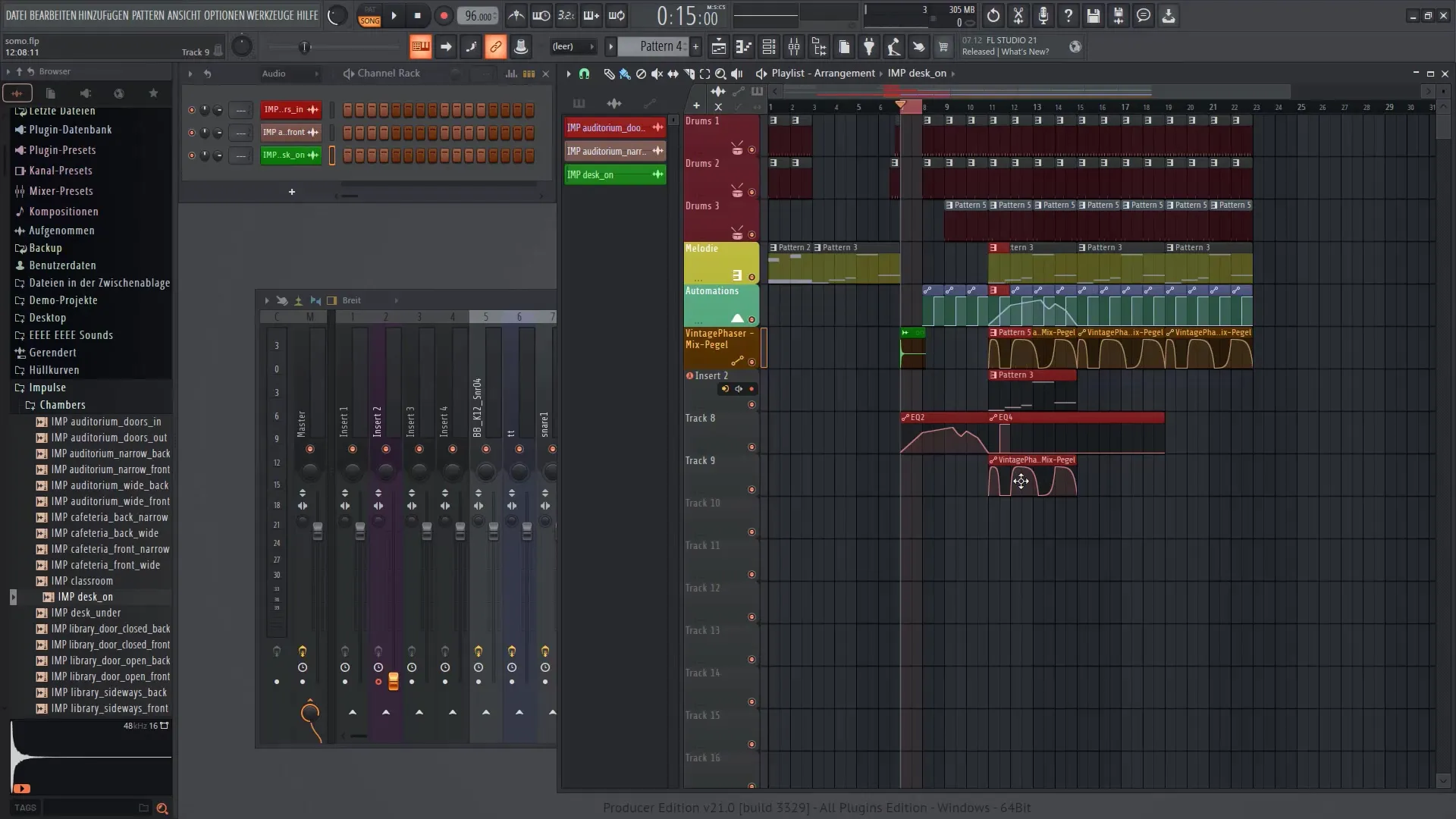Toggle the countdown before recording icon
The height and width of the screenshot is (819, 1456).
566,15
